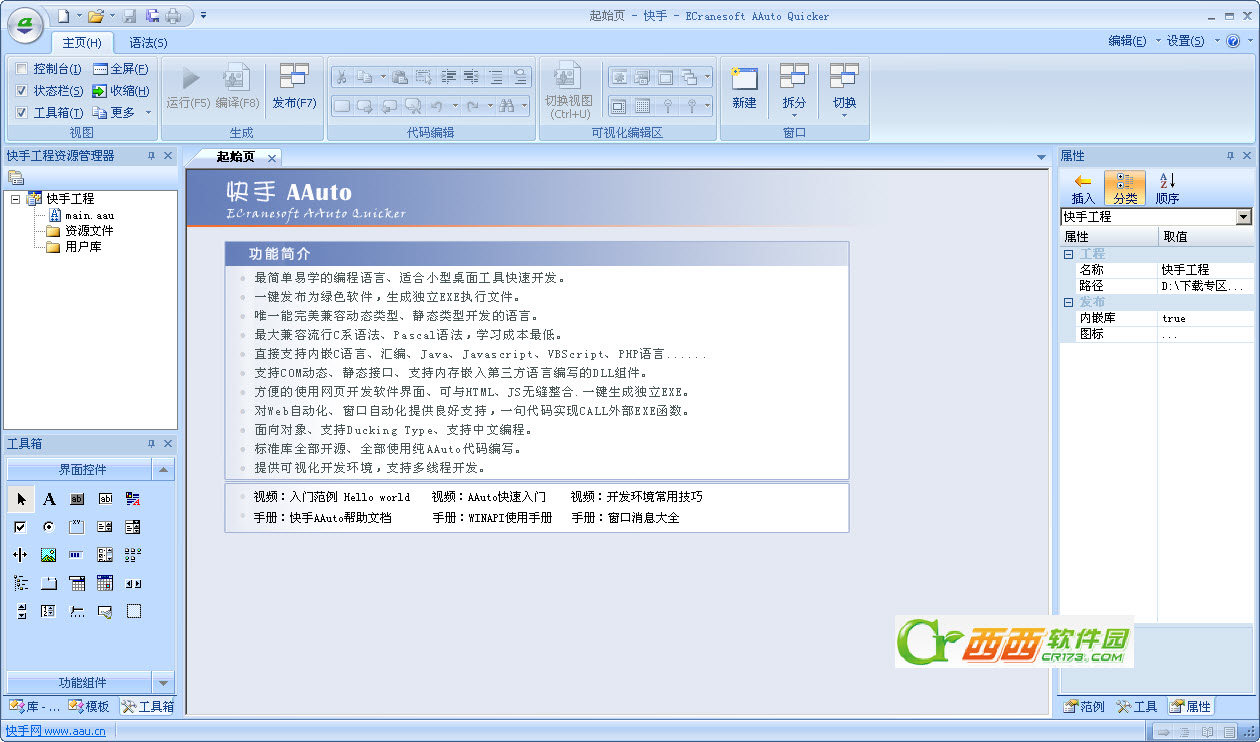Switch to the 主页(H) ribbon tab

(x=82, y=43)
